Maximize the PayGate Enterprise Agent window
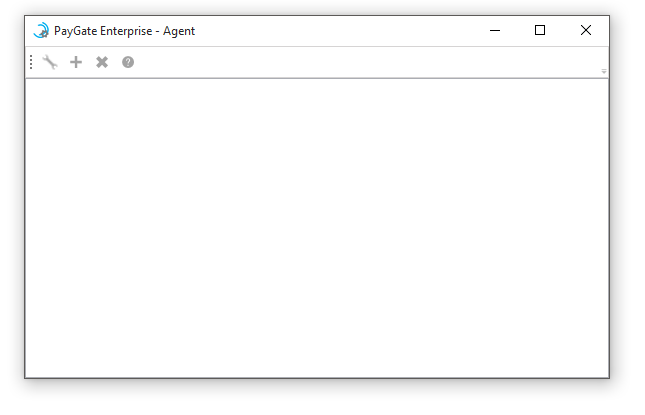Viewport: 645px width, 415px height. (540, 30)
